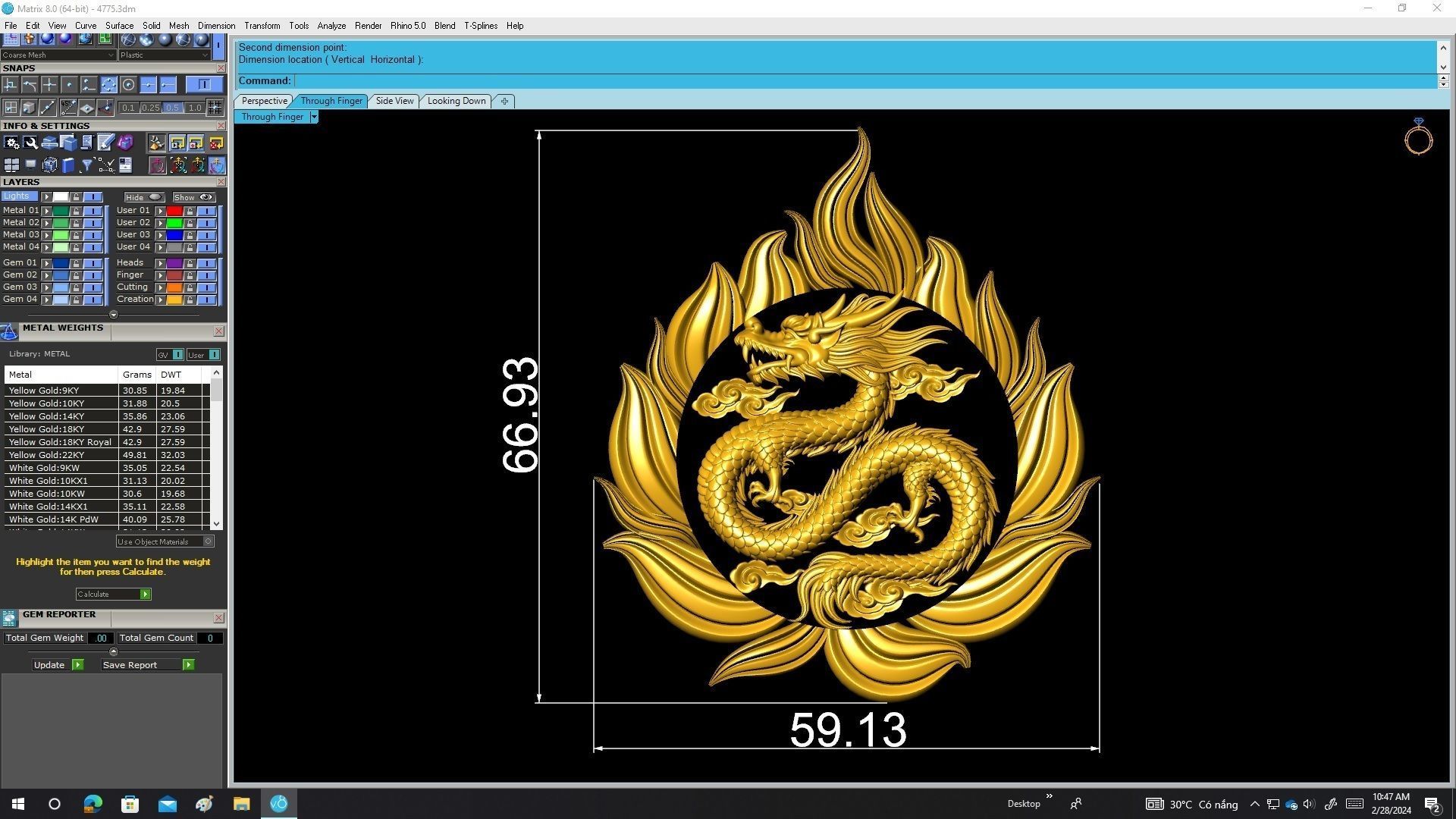Click the blue book icon
The image size is (1456, 819).
(68, 165)
